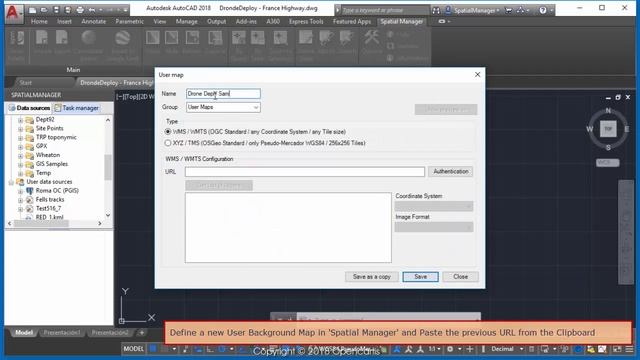640x360 pixels.
Task: Click the Dept92 folder icon
Action: pyautogui.click(x=29, y=120)
